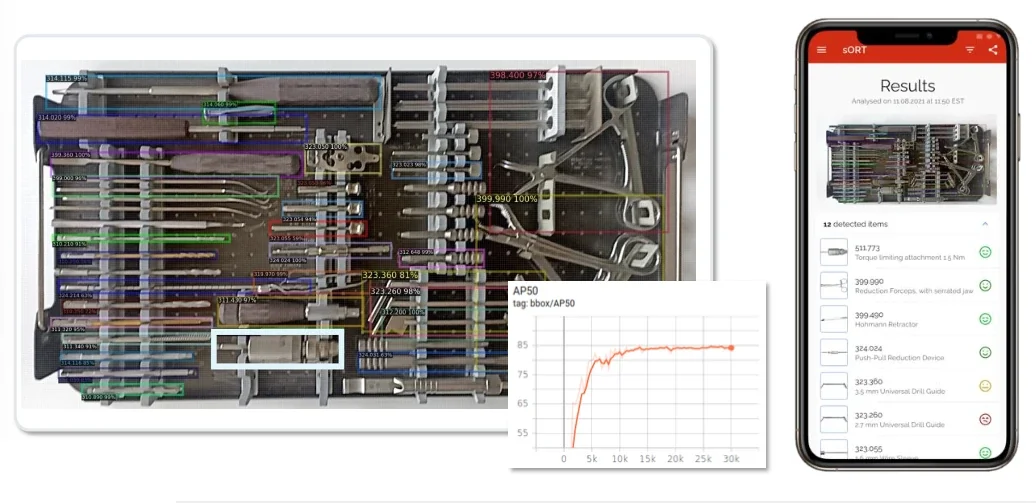
Task: Click the '312.200 100%' detection label
Action: click(x=403, y=311)
